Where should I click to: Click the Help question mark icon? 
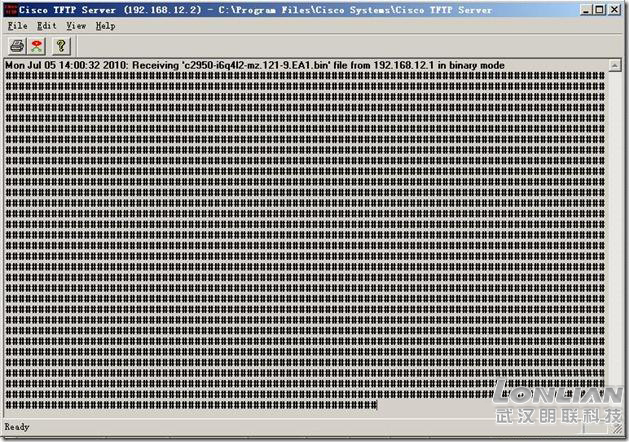pos(61,46)
